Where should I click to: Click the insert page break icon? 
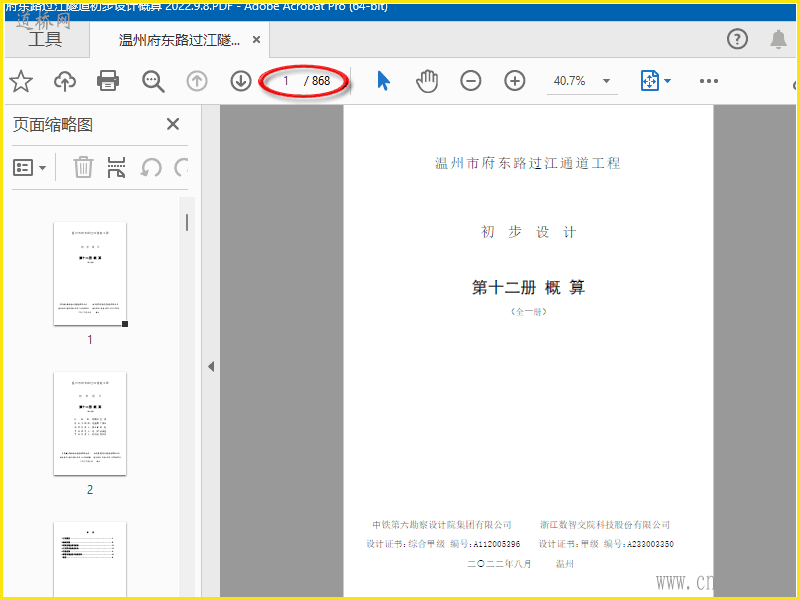[x=116, y=167]
